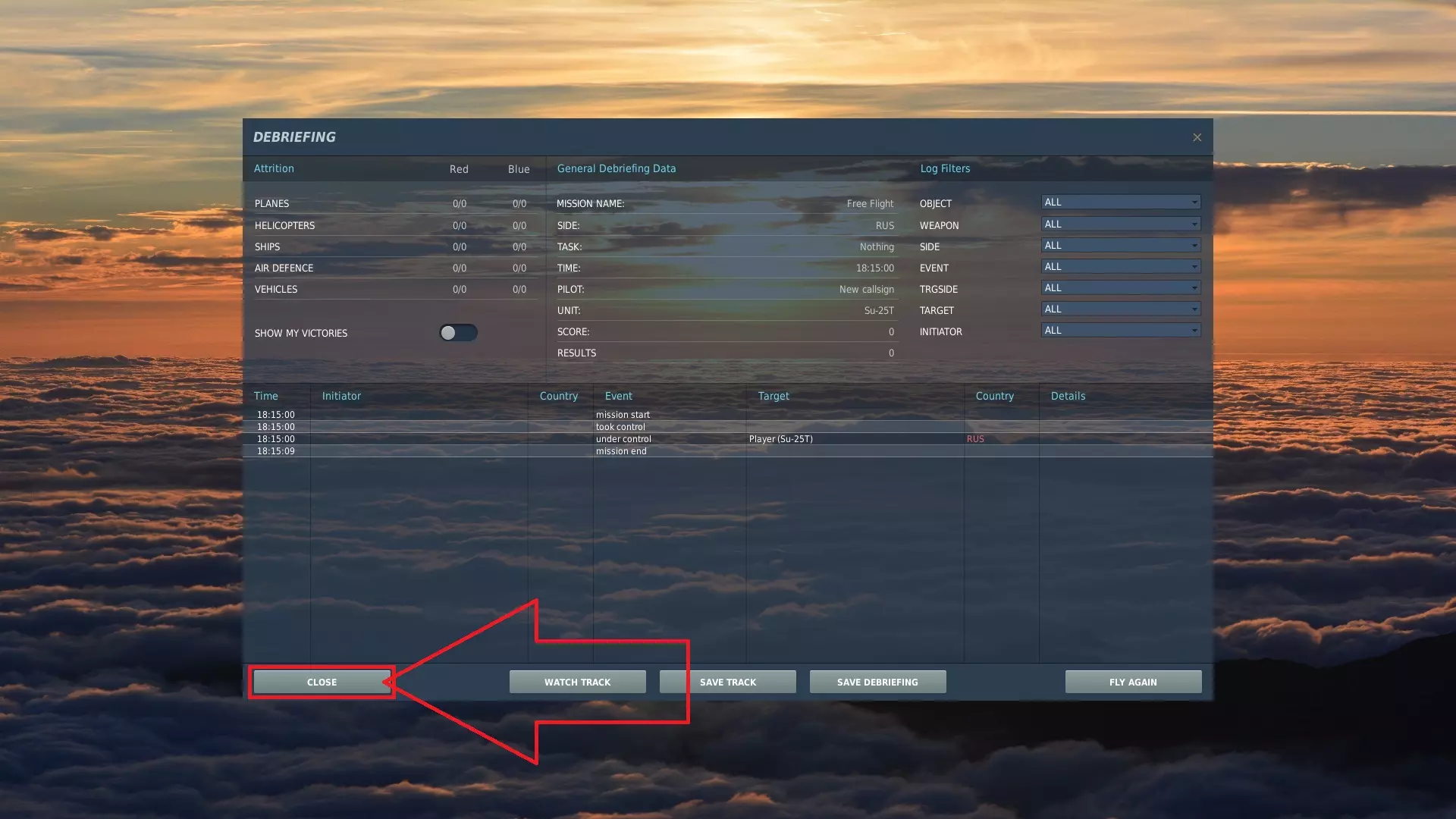Click the Event column header
Viewport: 1456px width, 819px height.
pos(618,396)
